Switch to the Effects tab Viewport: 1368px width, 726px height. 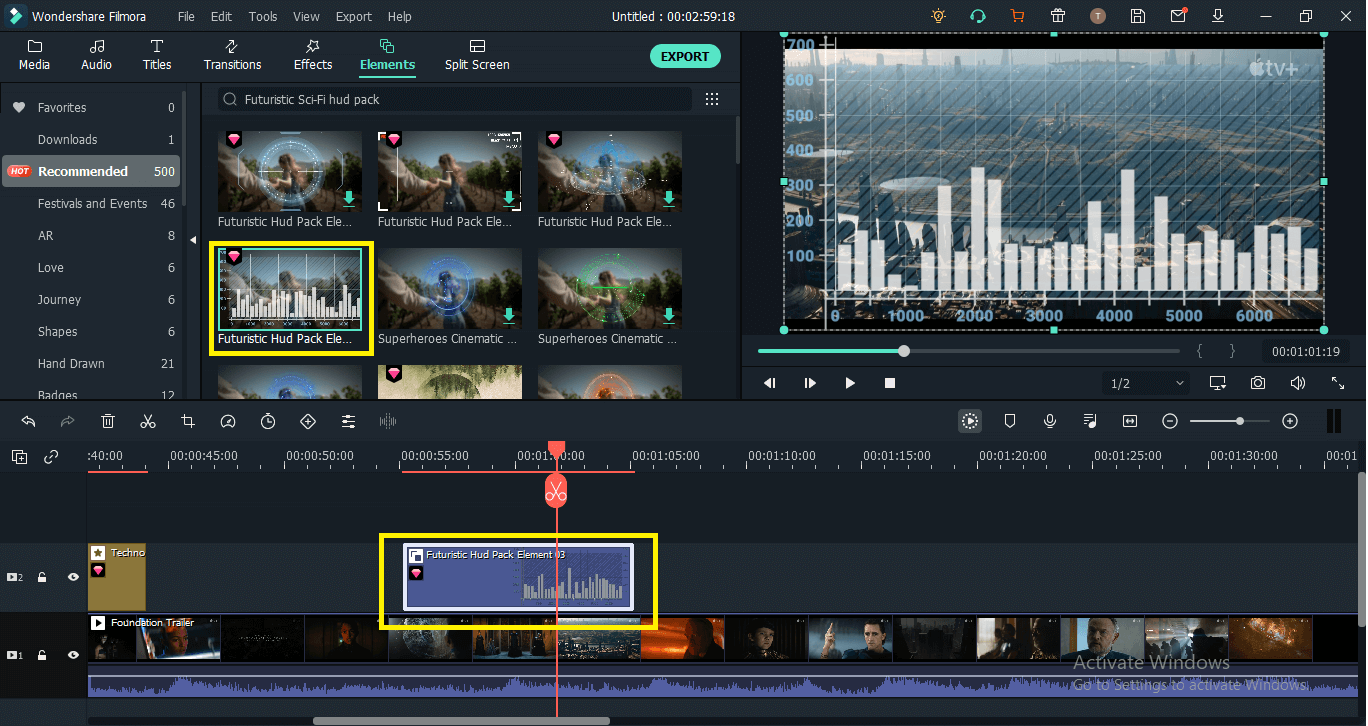[x=313, y=55]
